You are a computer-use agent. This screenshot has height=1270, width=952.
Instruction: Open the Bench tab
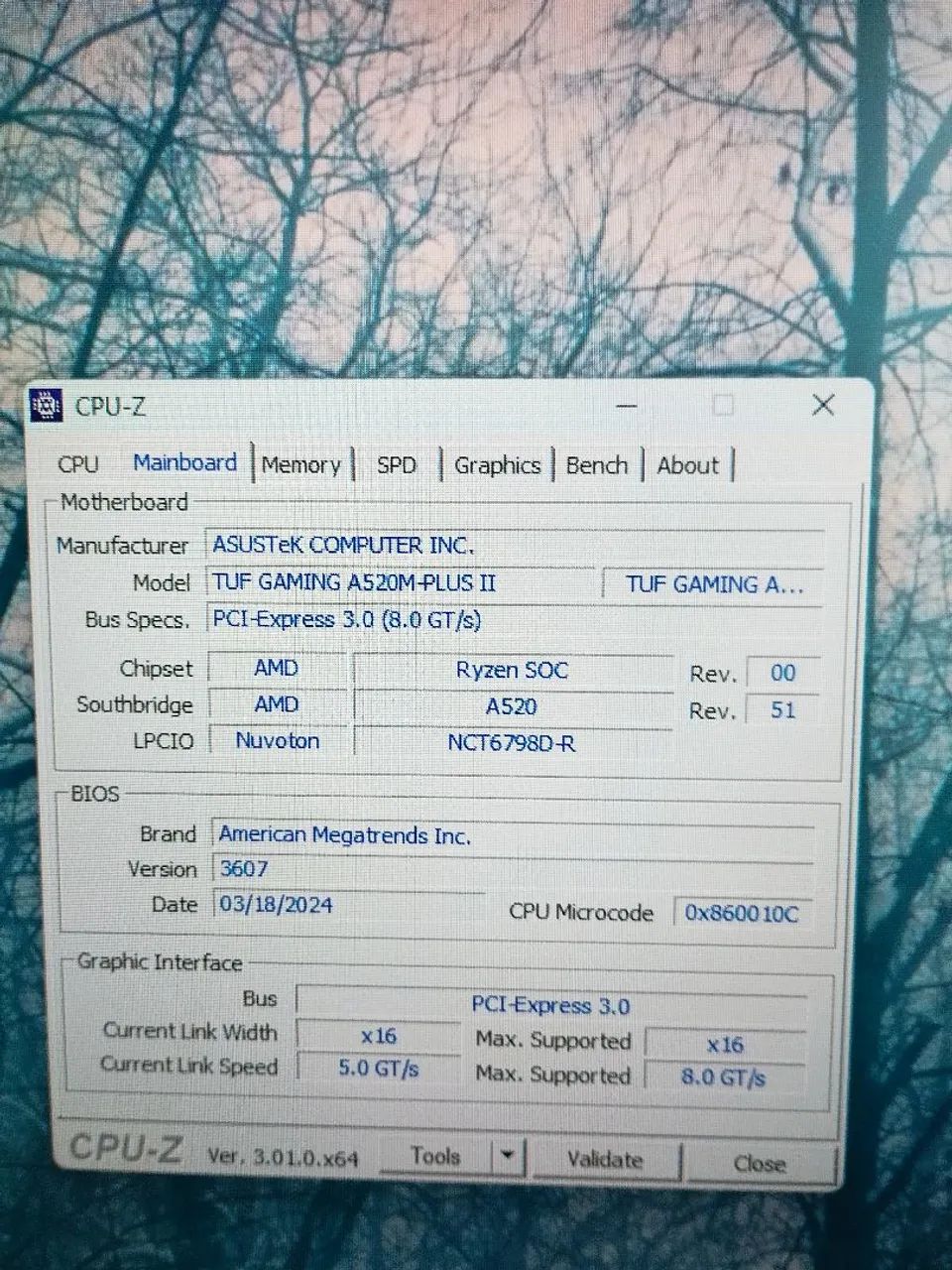[597, 464]
